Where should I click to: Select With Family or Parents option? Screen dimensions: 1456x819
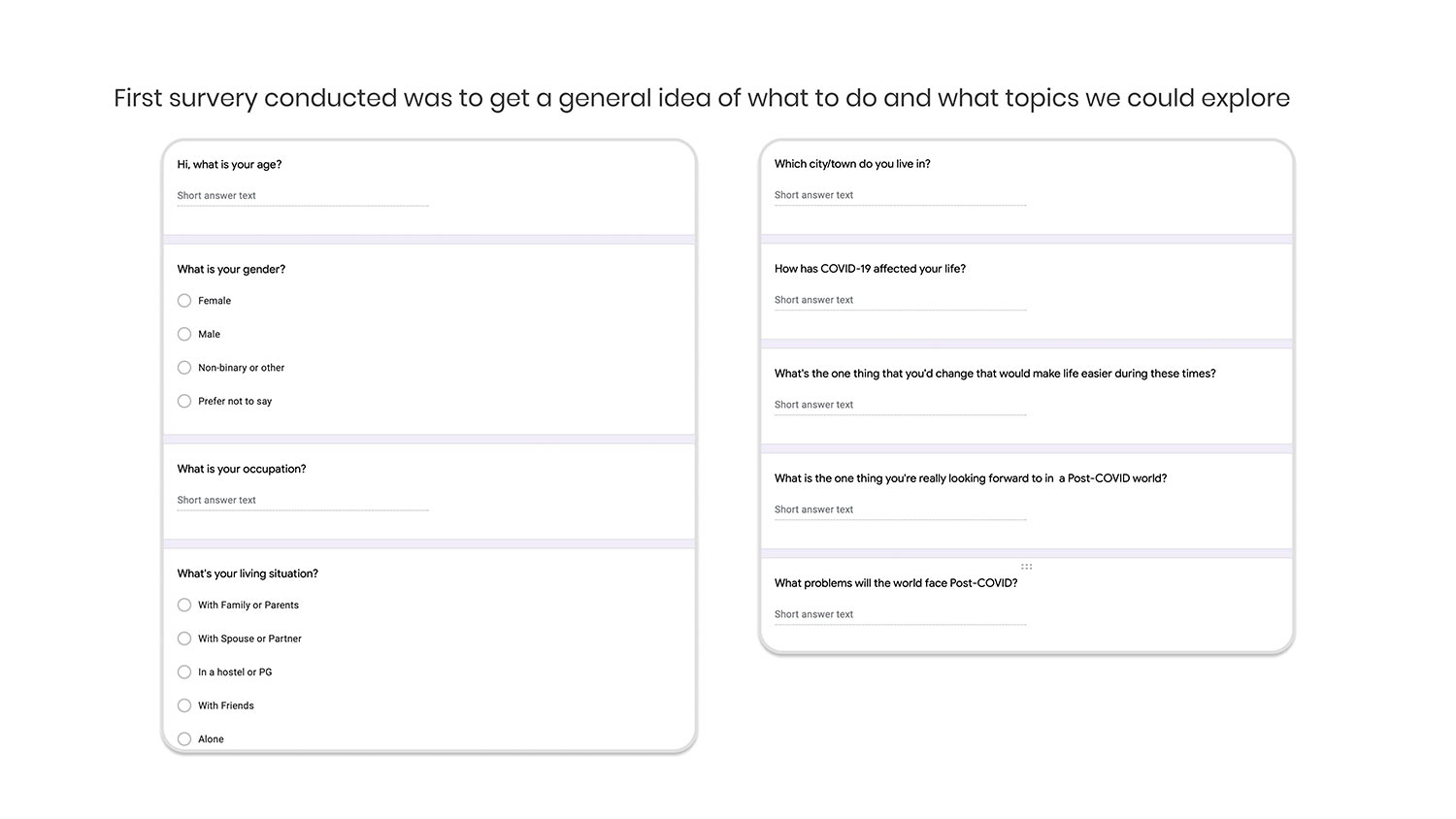click(x=184, y=606)
